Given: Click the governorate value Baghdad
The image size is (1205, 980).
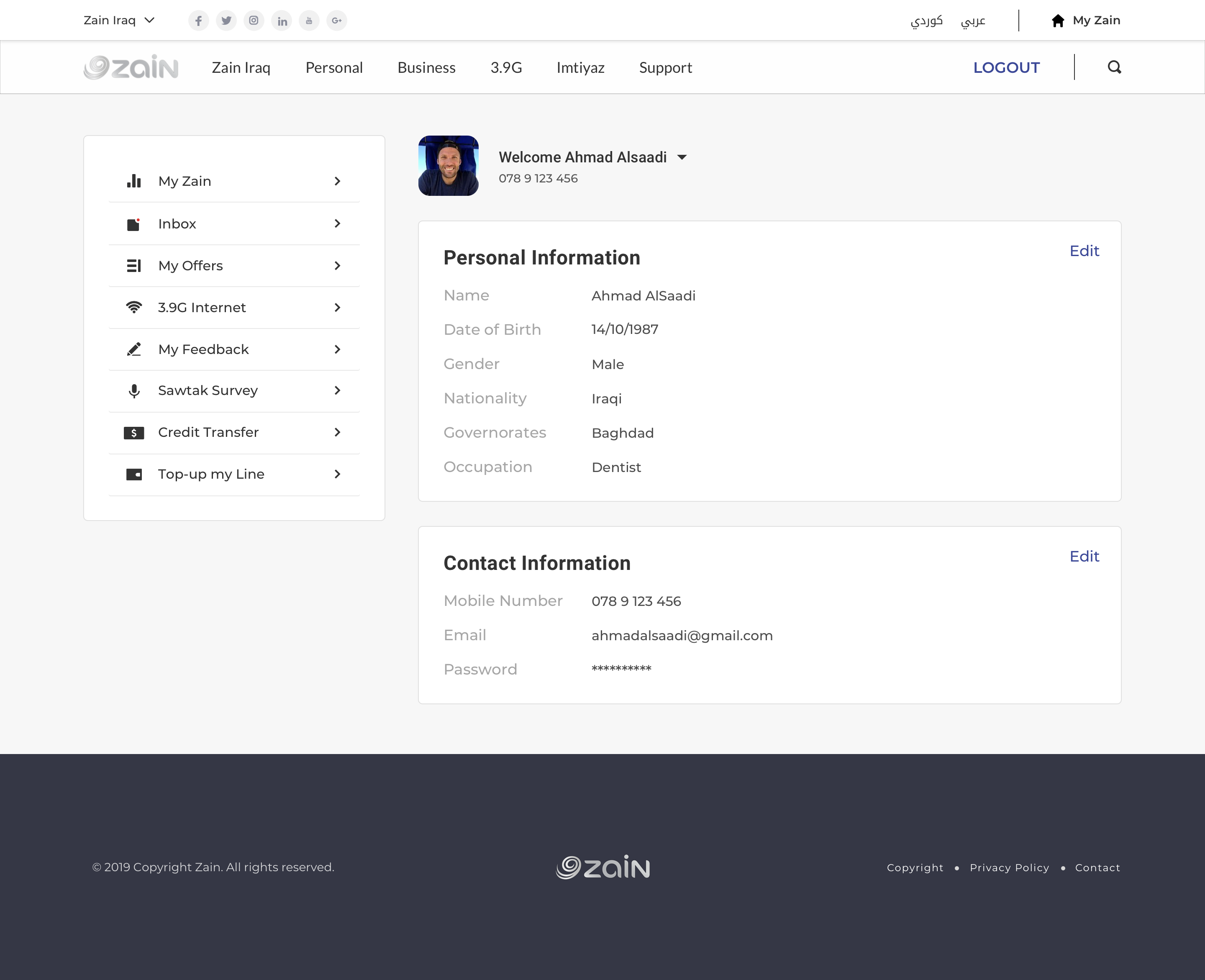Looking at the screenshot, I should pos(623,434).
